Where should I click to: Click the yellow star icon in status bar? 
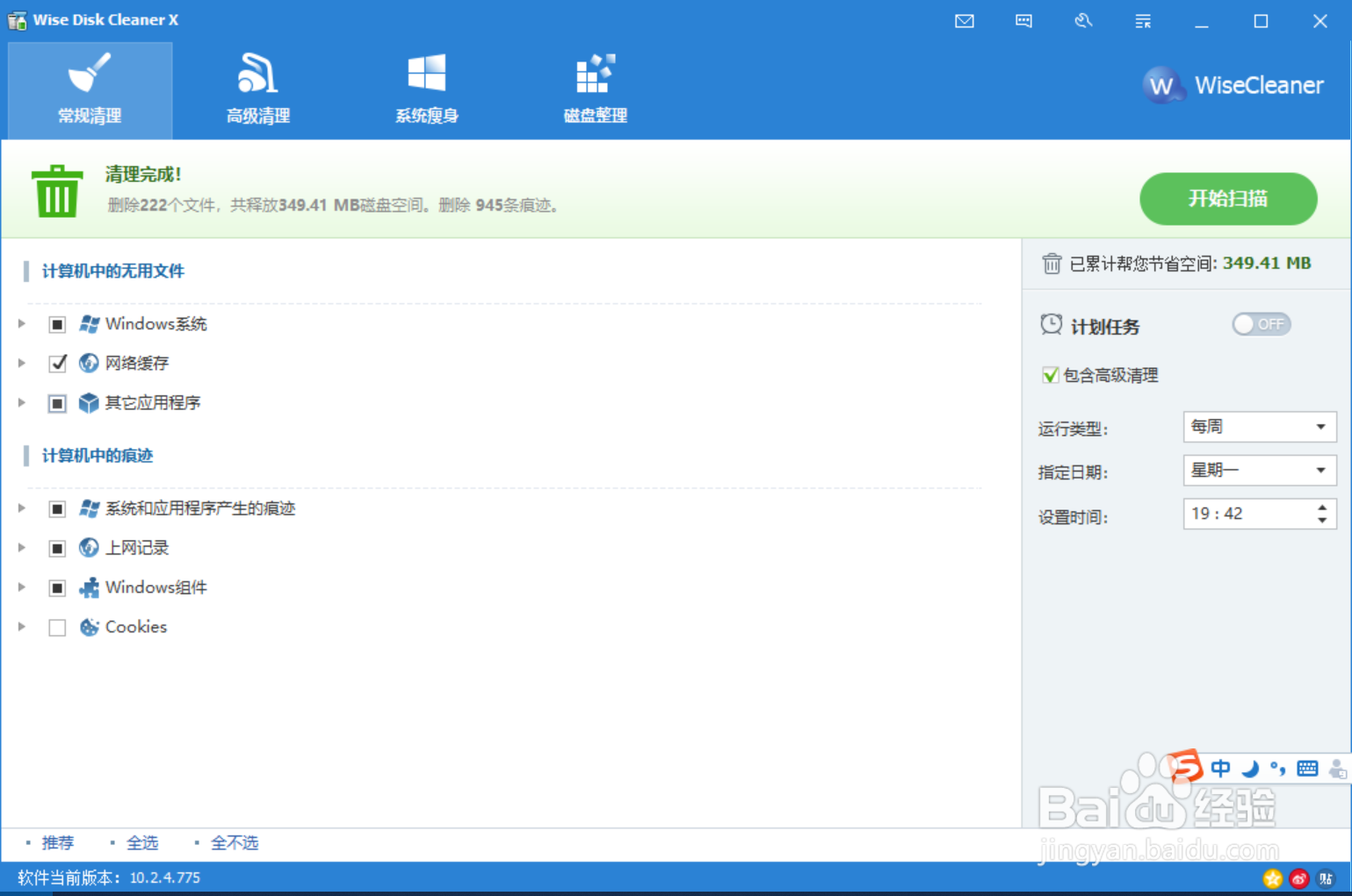[1272, 878]
